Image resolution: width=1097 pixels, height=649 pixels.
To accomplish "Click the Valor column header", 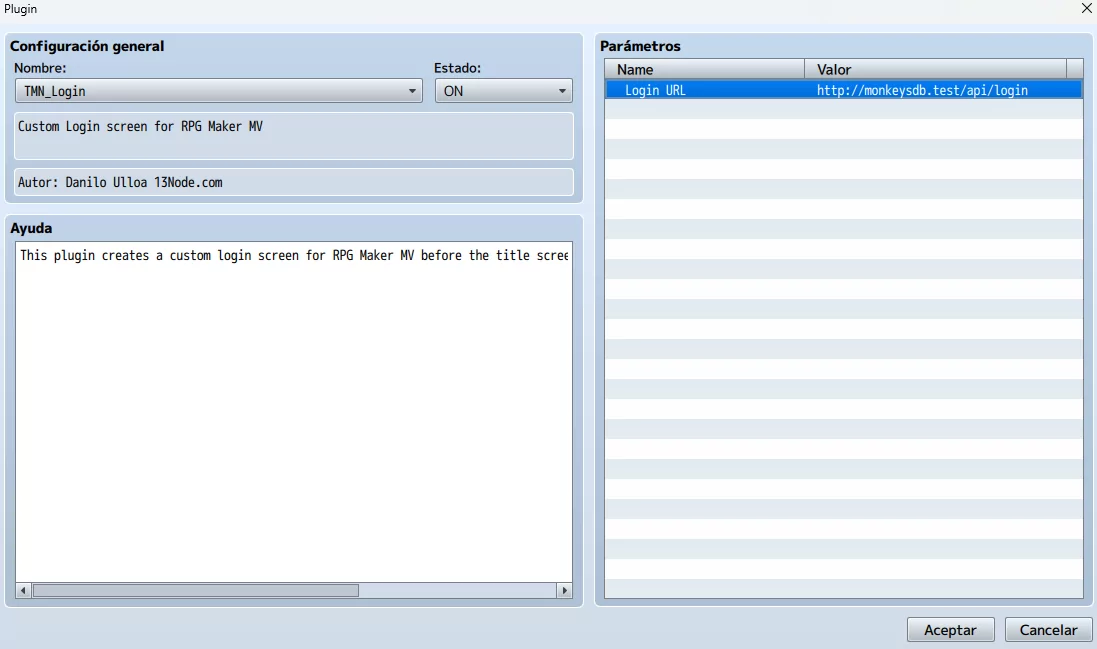I will [935, 69].
